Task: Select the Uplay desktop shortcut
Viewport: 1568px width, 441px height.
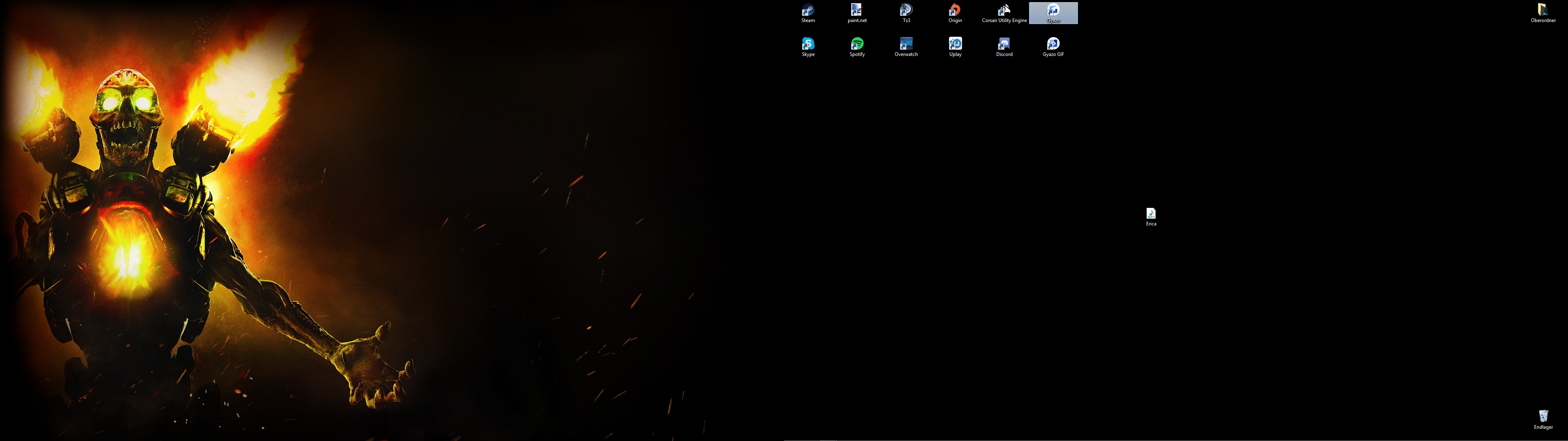Action: click(955, 47)
